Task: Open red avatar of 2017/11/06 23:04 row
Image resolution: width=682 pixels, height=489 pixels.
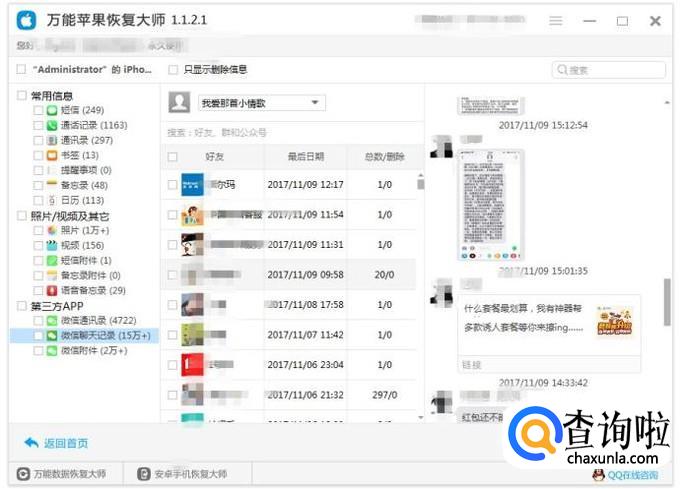Action: (192, 365)
